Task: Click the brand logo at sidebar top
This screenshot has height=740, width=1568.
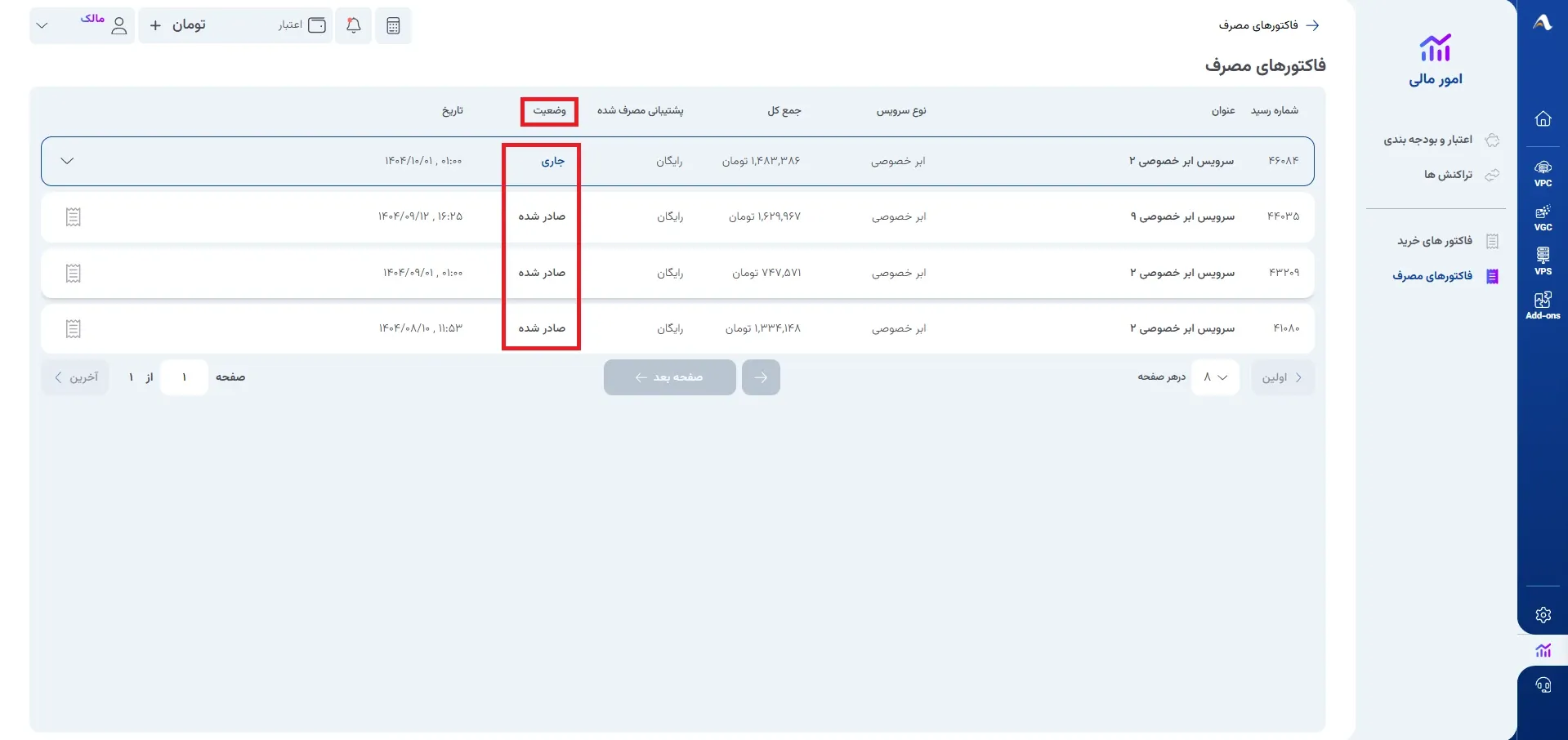Action: pos(1543,23)
